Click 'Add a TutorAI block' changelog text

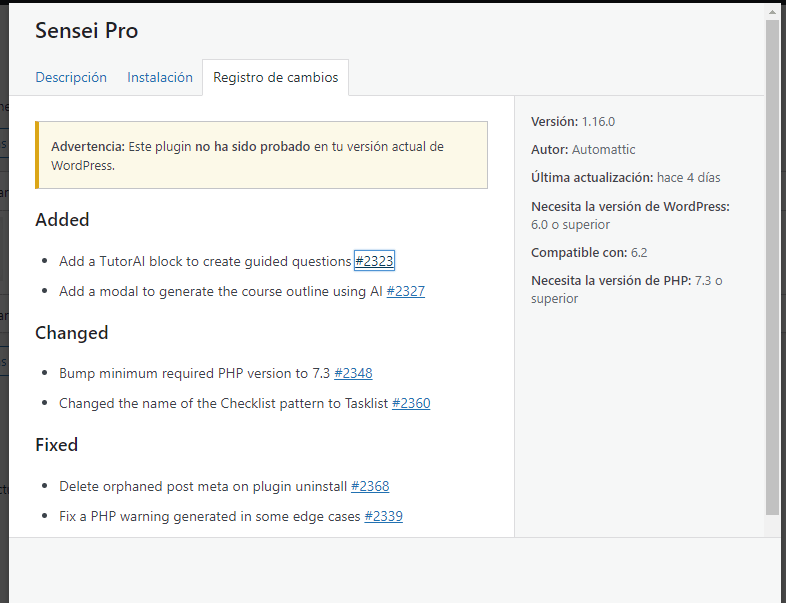(205, 261)
